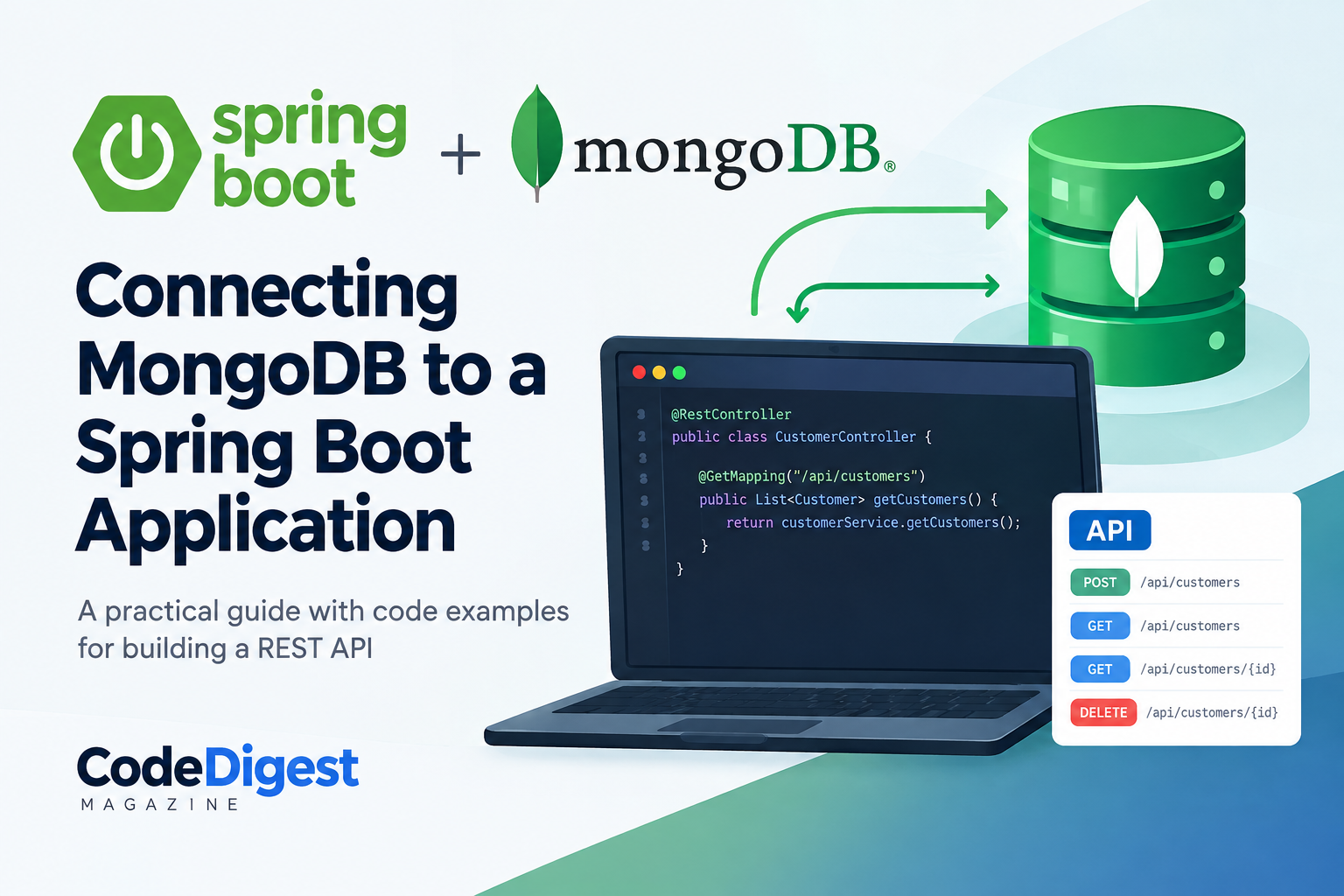This screenshot has height=896, width=1344.
Task: Click "public class CustomerController" code line
Action: pyautogui.click(x=801, y=437)
